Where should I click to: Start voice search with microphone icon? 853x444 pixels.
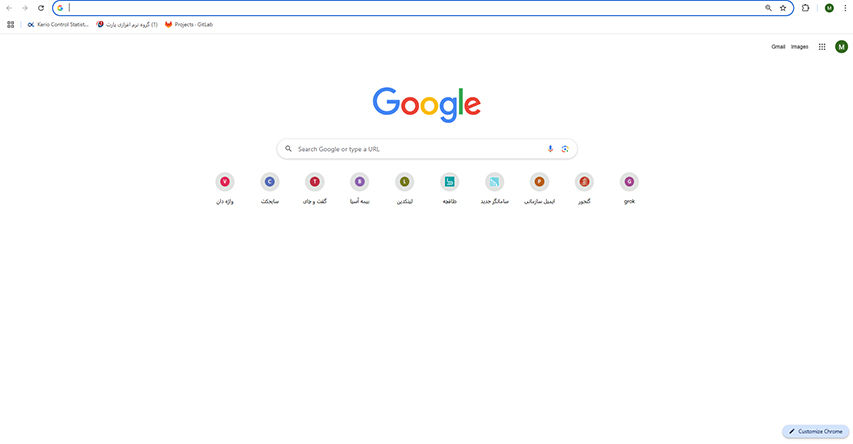[x=550, y=149]
